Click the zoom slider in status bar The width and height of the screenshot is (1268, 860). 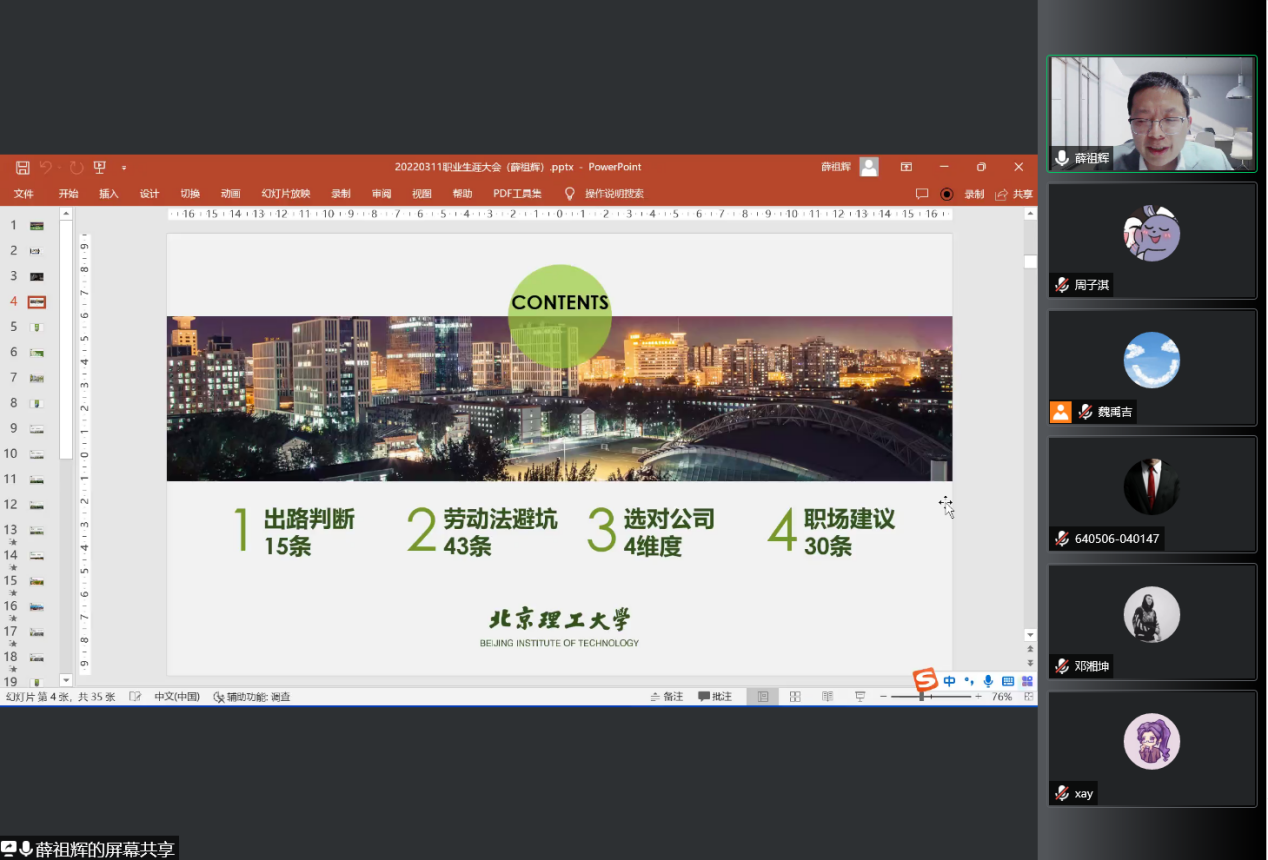(921, 697)
